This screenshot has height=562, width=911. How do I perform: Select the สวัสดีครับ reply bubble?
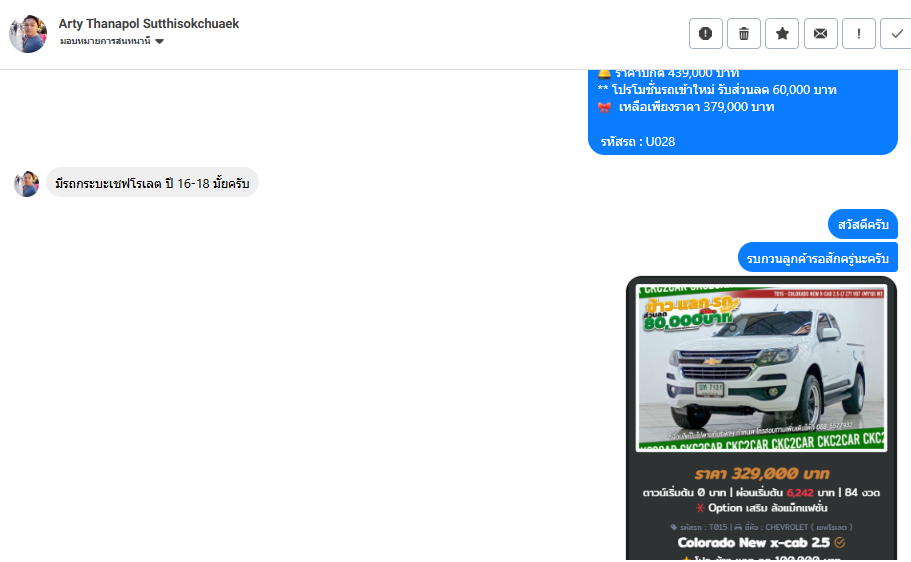(863, 224)
